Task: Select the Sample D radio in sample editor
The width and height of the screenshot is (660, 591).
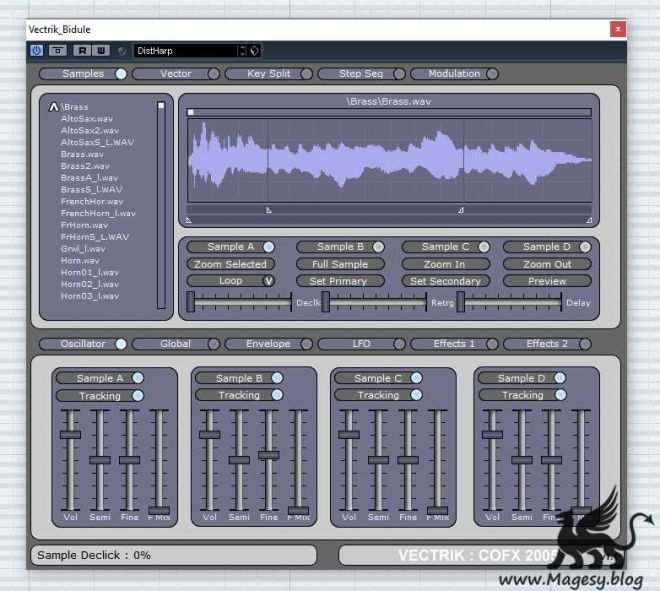Action: point(585,247)
